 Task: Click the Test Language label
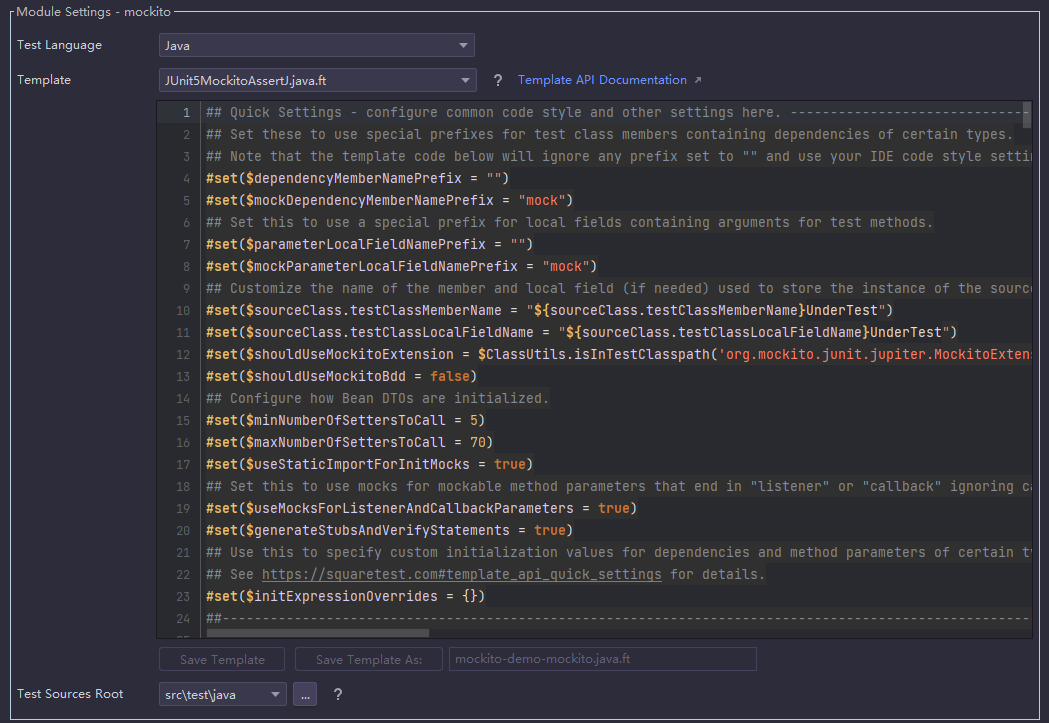[x=60, y=45]
